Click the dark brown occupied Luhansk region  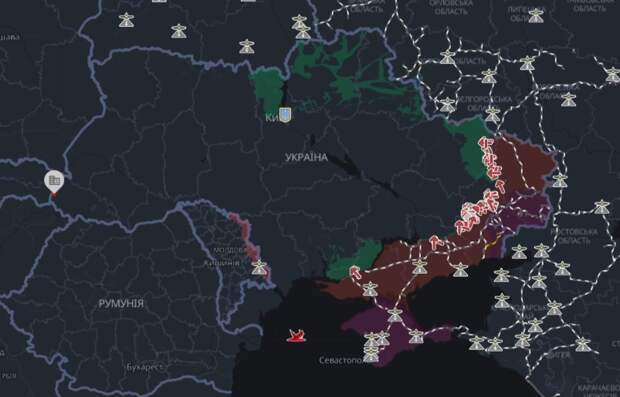pyautogui.click(x=522, y=162)
